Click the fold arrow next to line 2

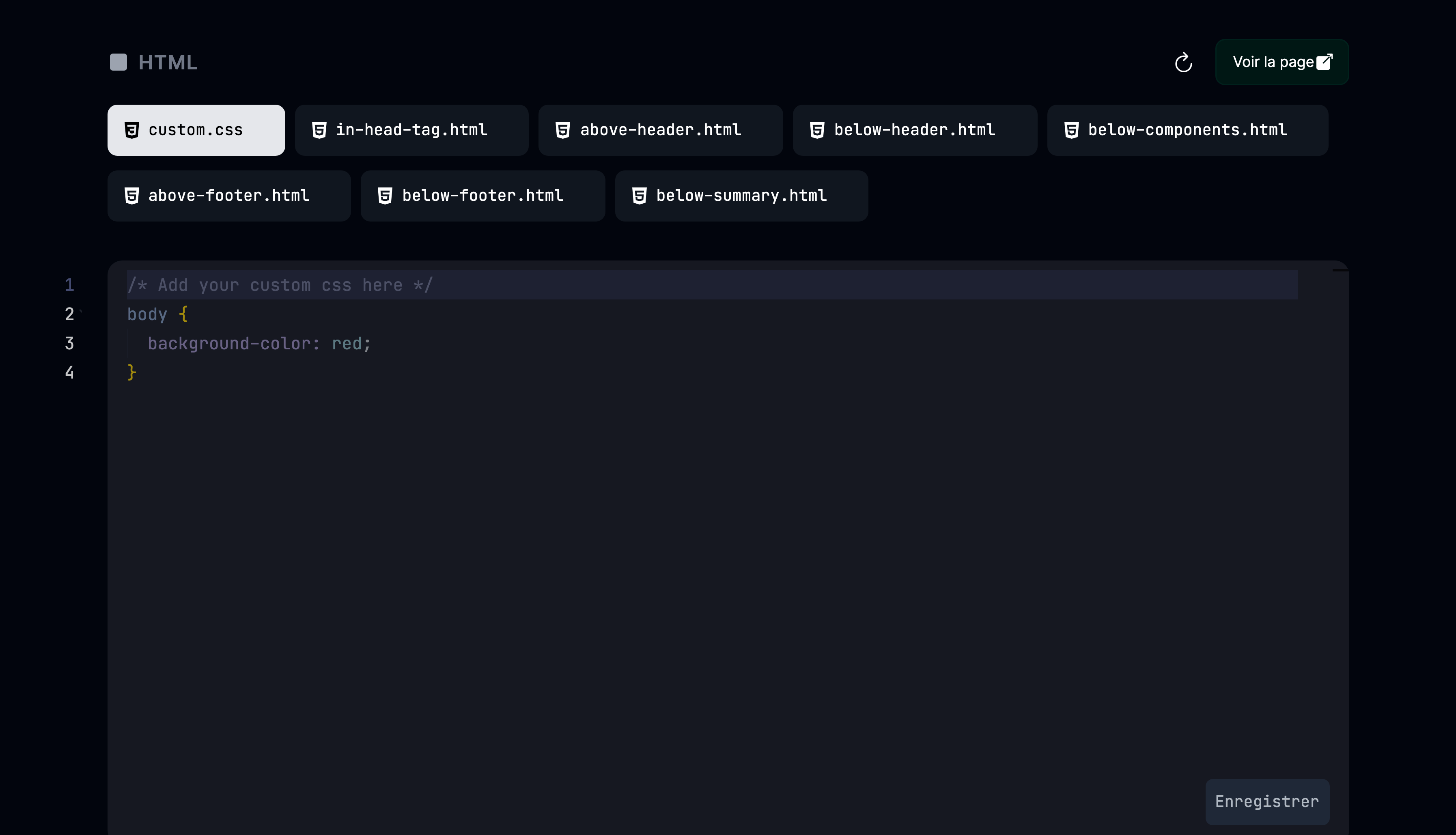click(81, 312)
